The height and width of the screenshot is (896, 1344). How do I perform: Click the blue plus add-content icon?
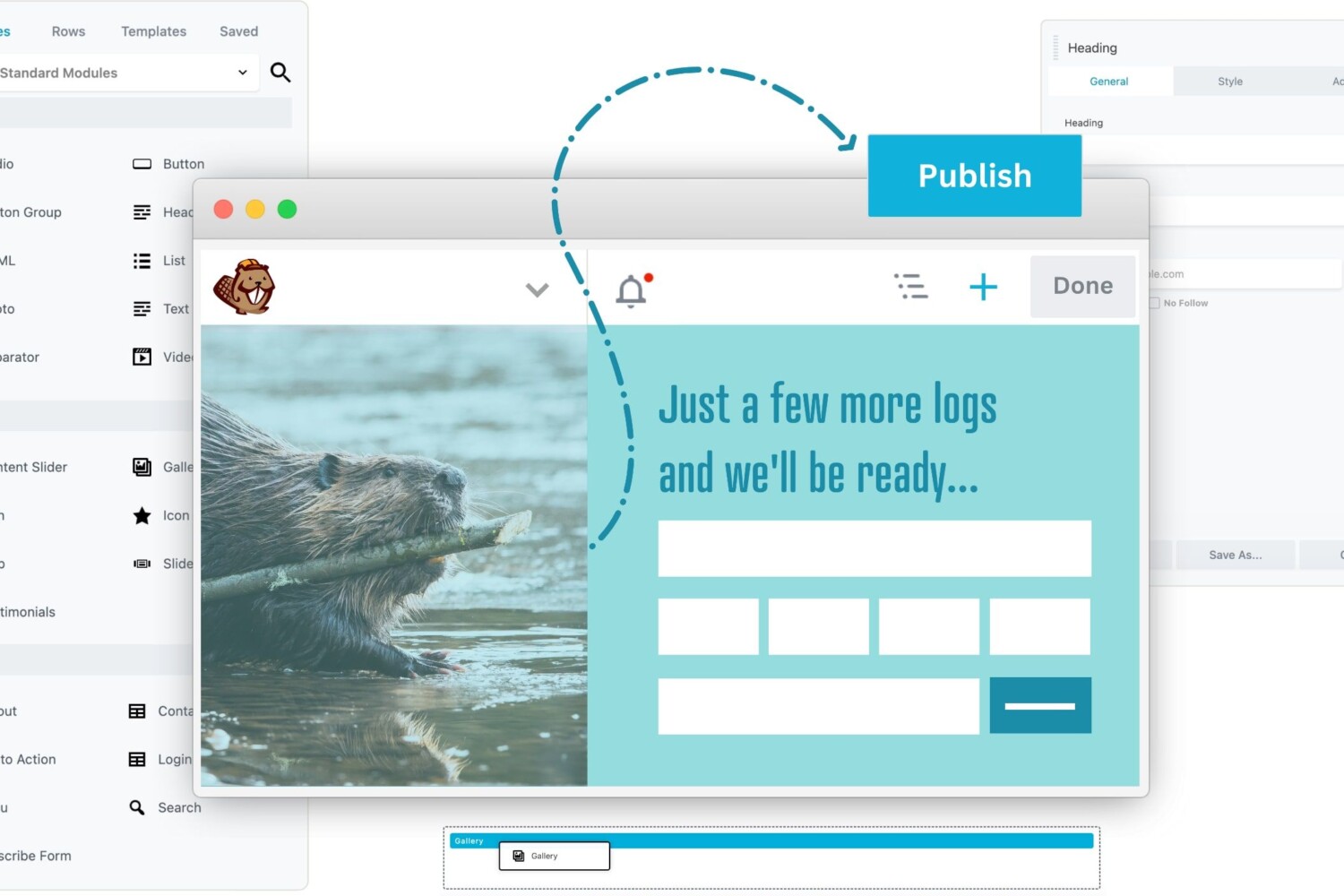[x=983, y=287]
